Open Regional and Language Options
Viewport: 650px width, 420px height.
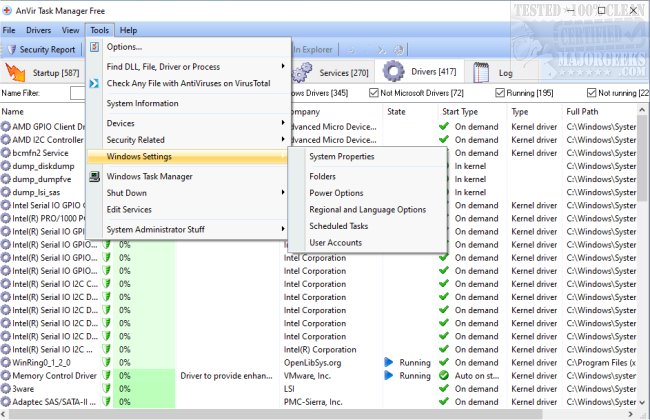(x=367, y=209)
